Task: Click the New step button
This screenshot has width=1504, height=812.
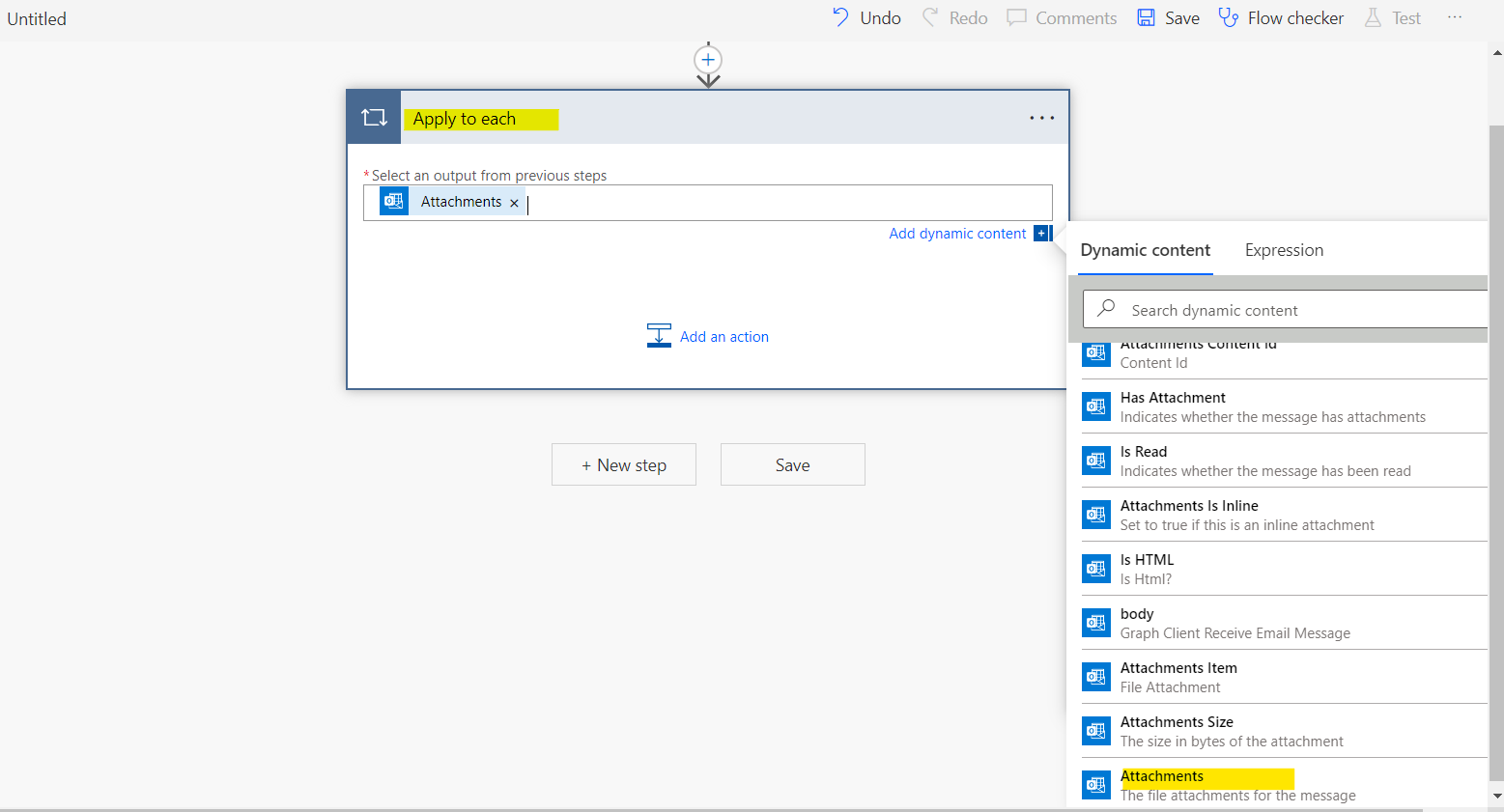Action: pyautogui.click(x=624, y=464)
